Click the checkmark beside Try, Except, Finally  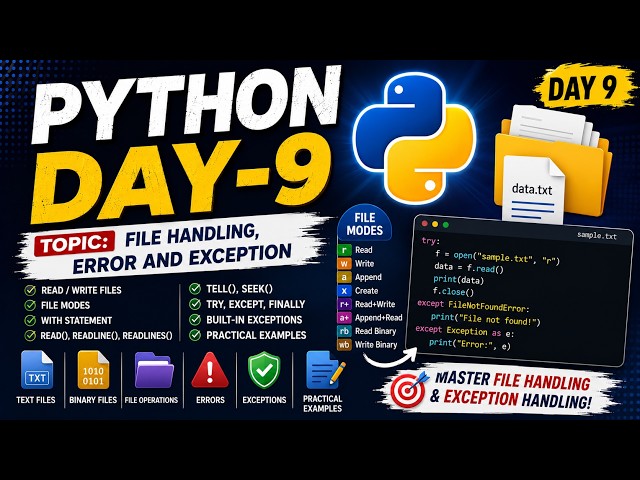click(x=195, y=304)
